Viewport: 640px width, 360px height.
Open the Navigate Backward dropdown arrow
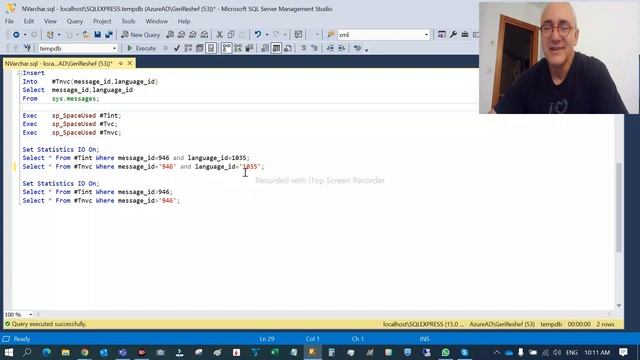25,35
